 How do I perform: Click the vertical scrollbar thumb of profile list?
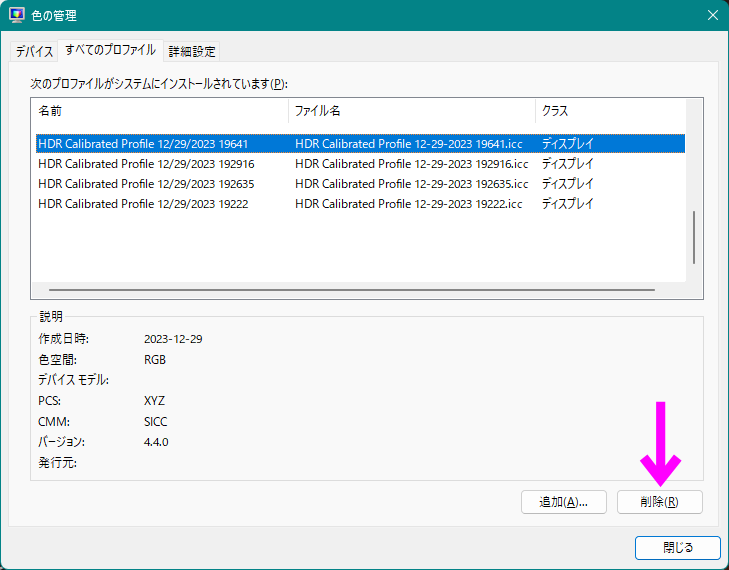[x=694, y=238]
